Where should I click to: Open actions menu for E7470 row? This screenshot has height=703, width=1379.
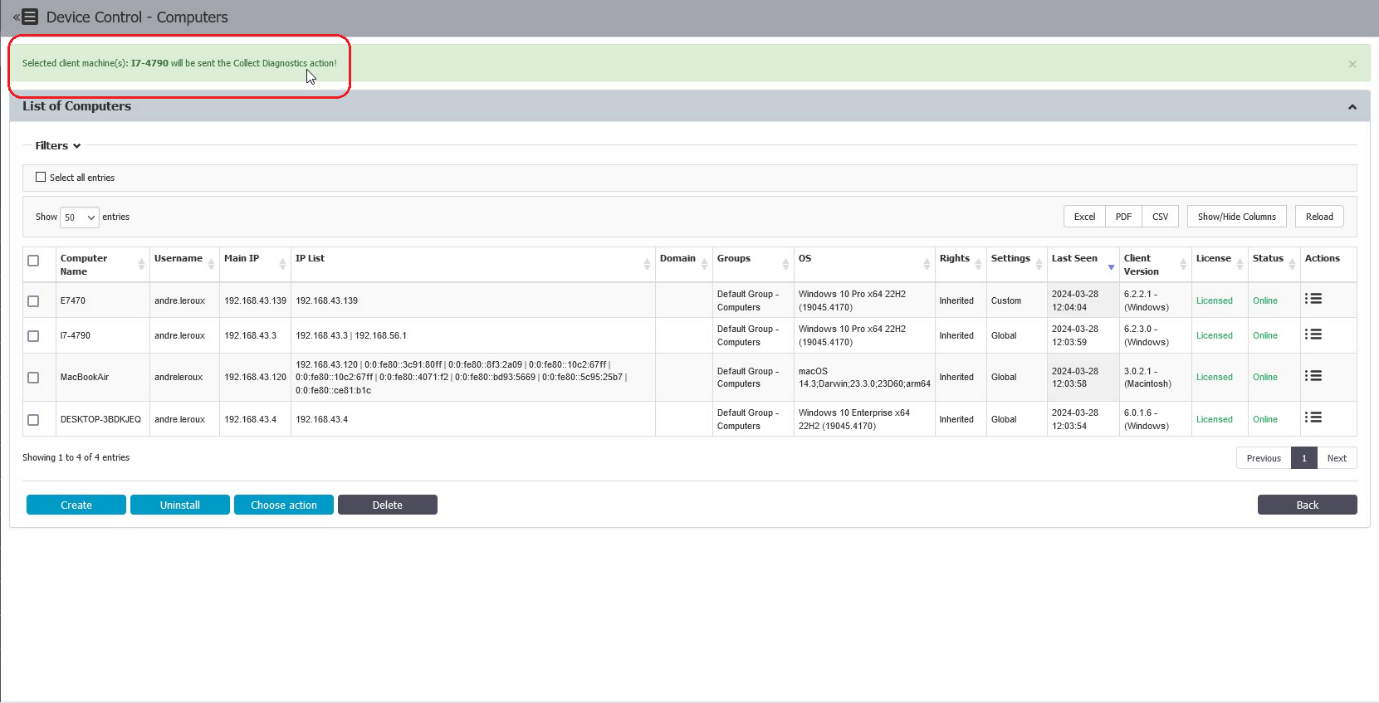(1314, 299)
